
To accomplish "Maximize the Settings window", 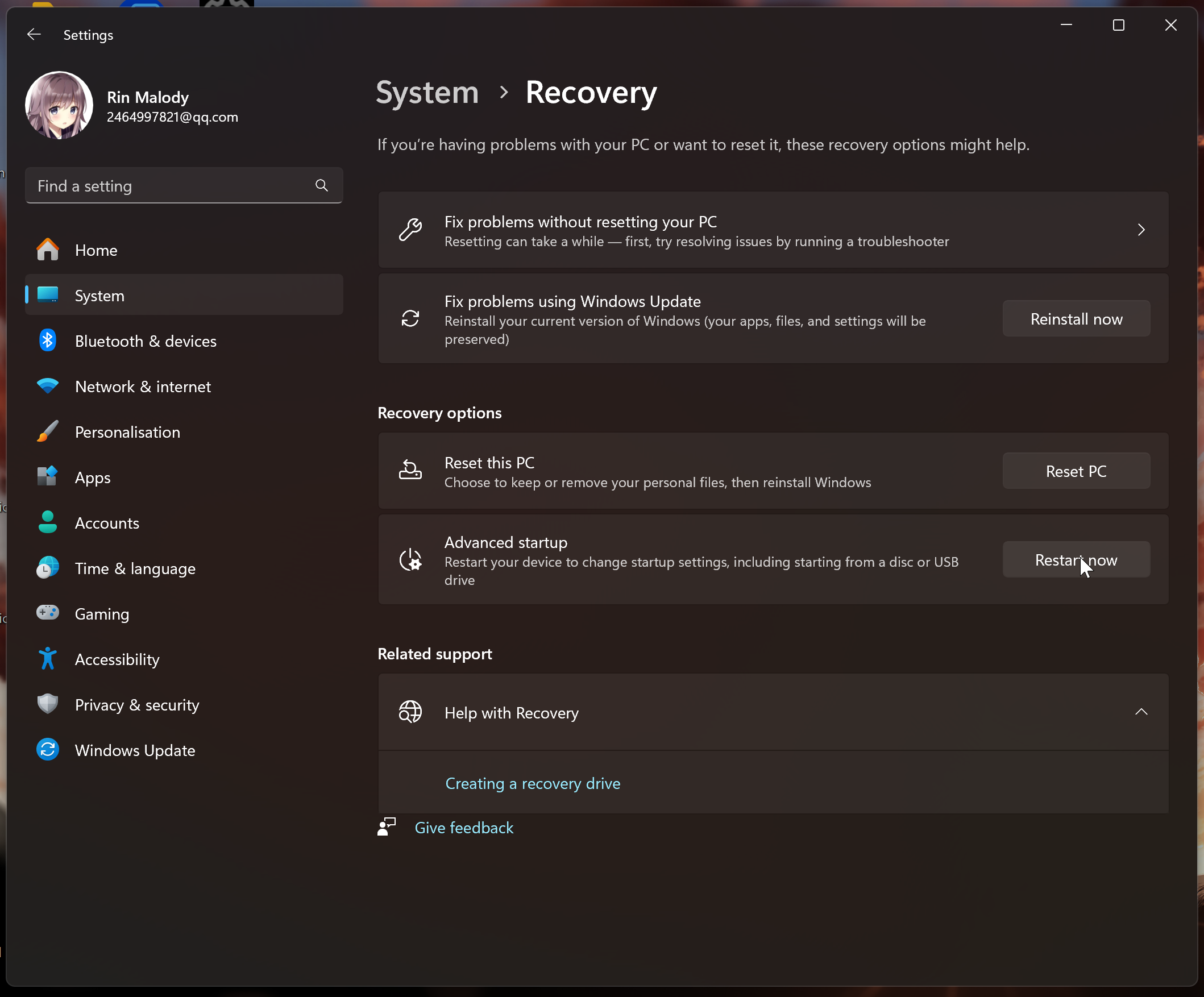I will click(1118, 25).
